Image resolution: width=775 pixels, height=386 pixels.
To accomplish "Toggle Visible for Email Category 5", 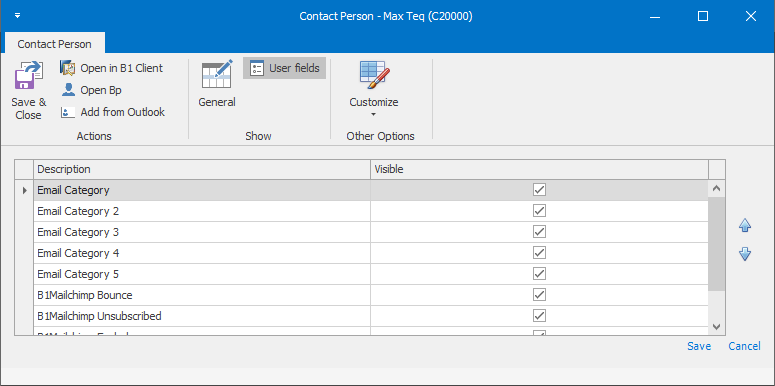I will pyautogui.click(x=539, y=274).
